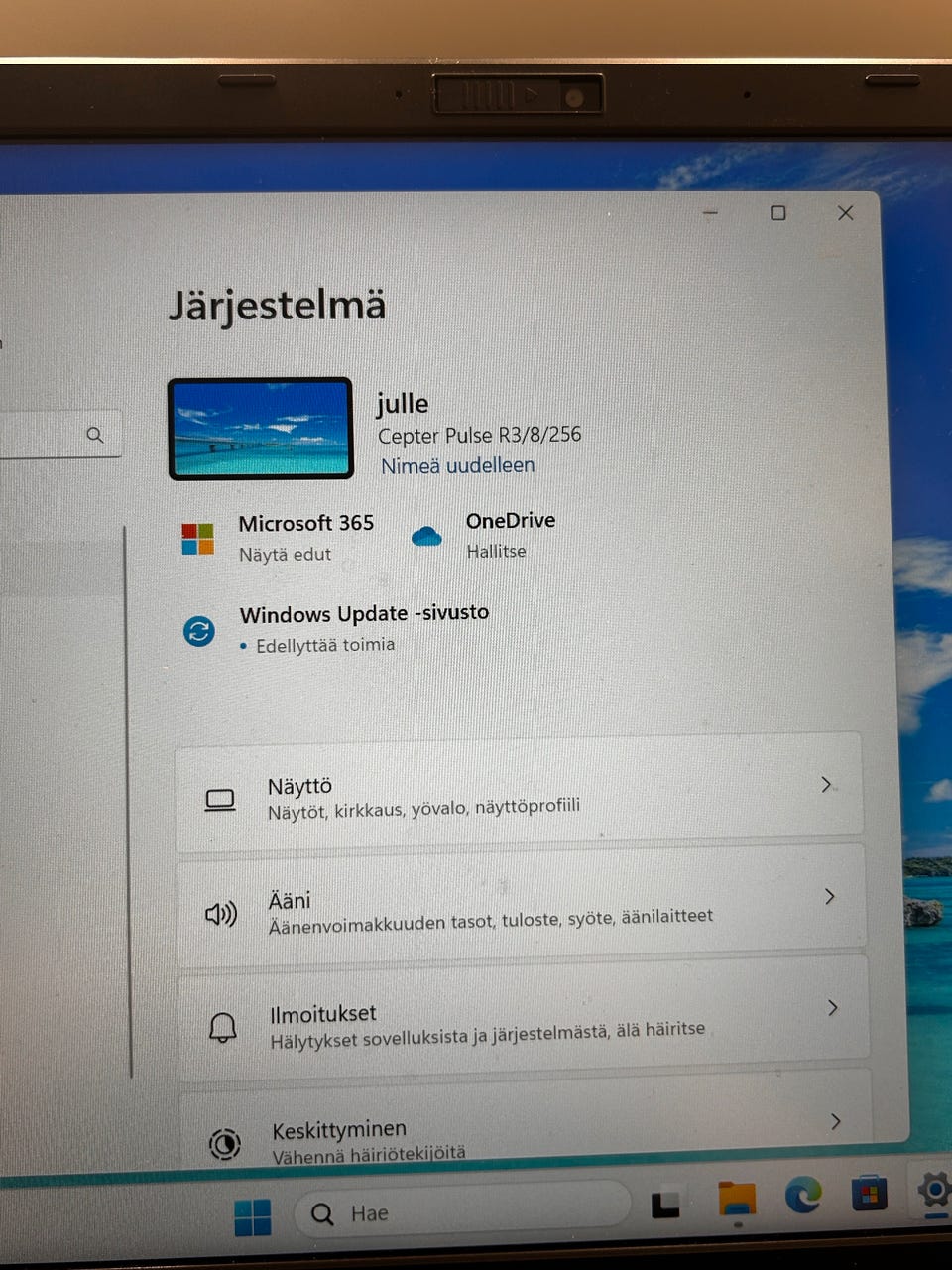Click the device name julle
Screen dimensions: 952x1270
(x=403, y=404)
